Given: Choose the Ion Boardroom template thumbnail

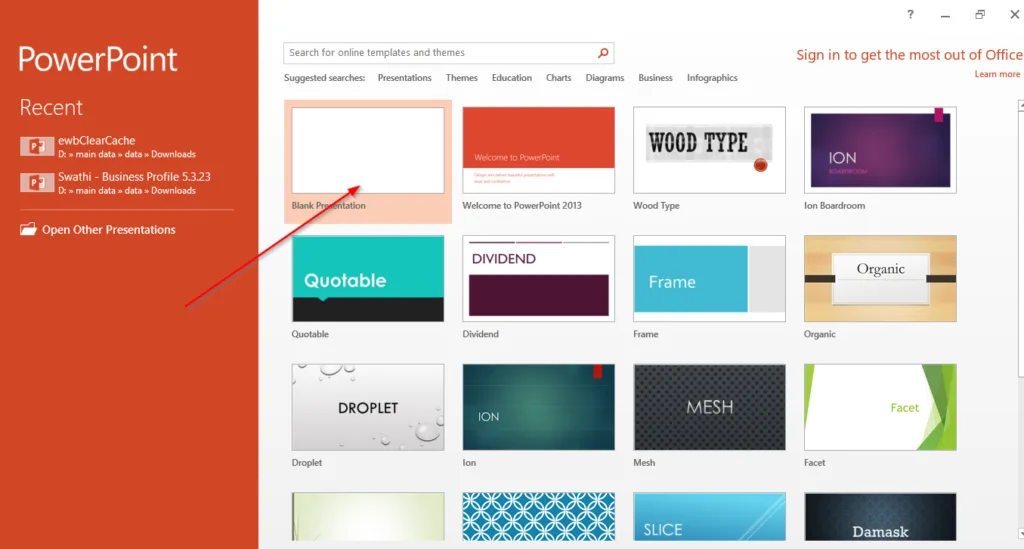Looking at the screenshot, I should (x=880, y=150).
